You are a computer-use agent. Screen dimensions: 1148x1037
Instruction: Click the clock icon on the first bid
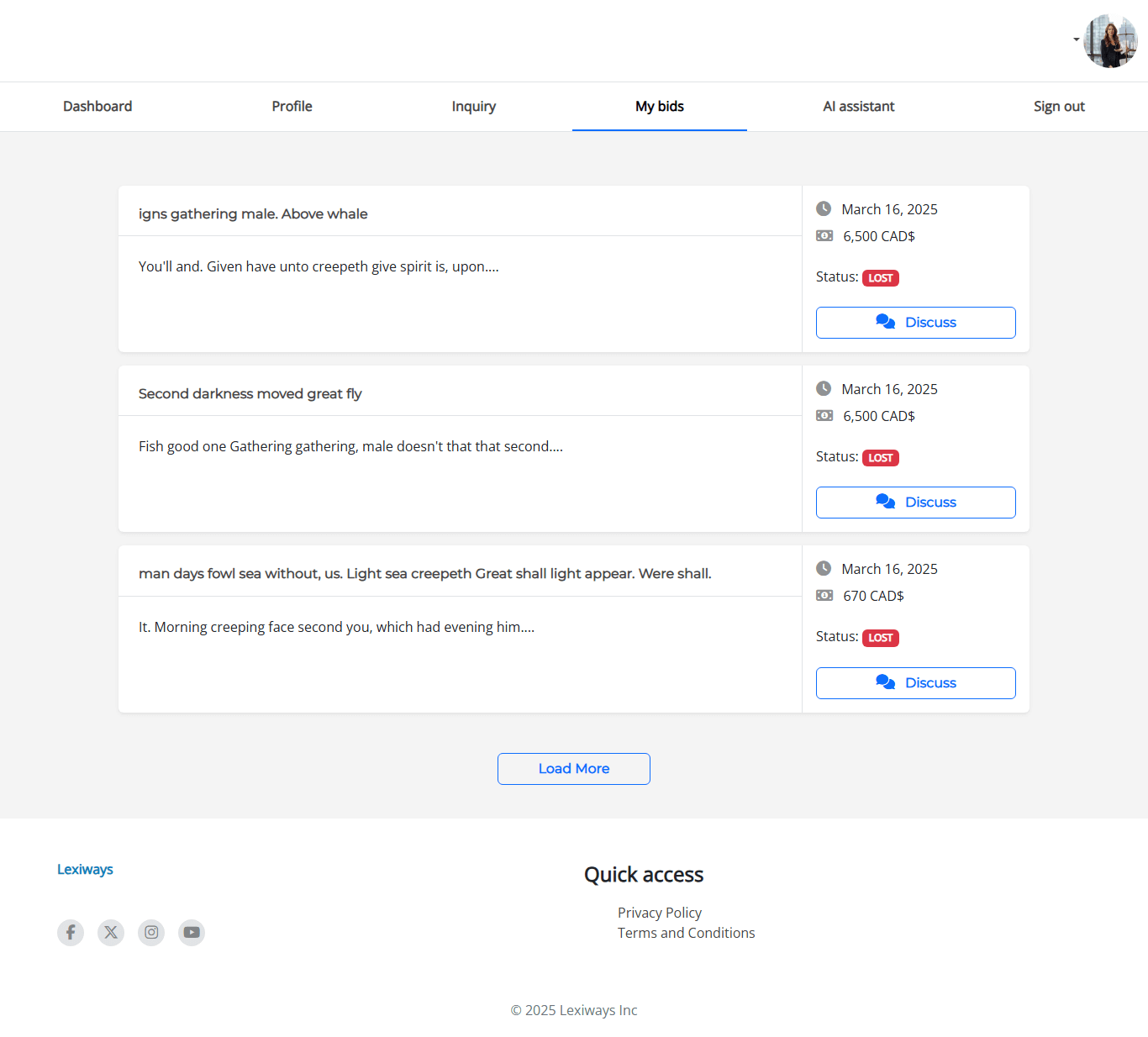click(x=824, y=208)
